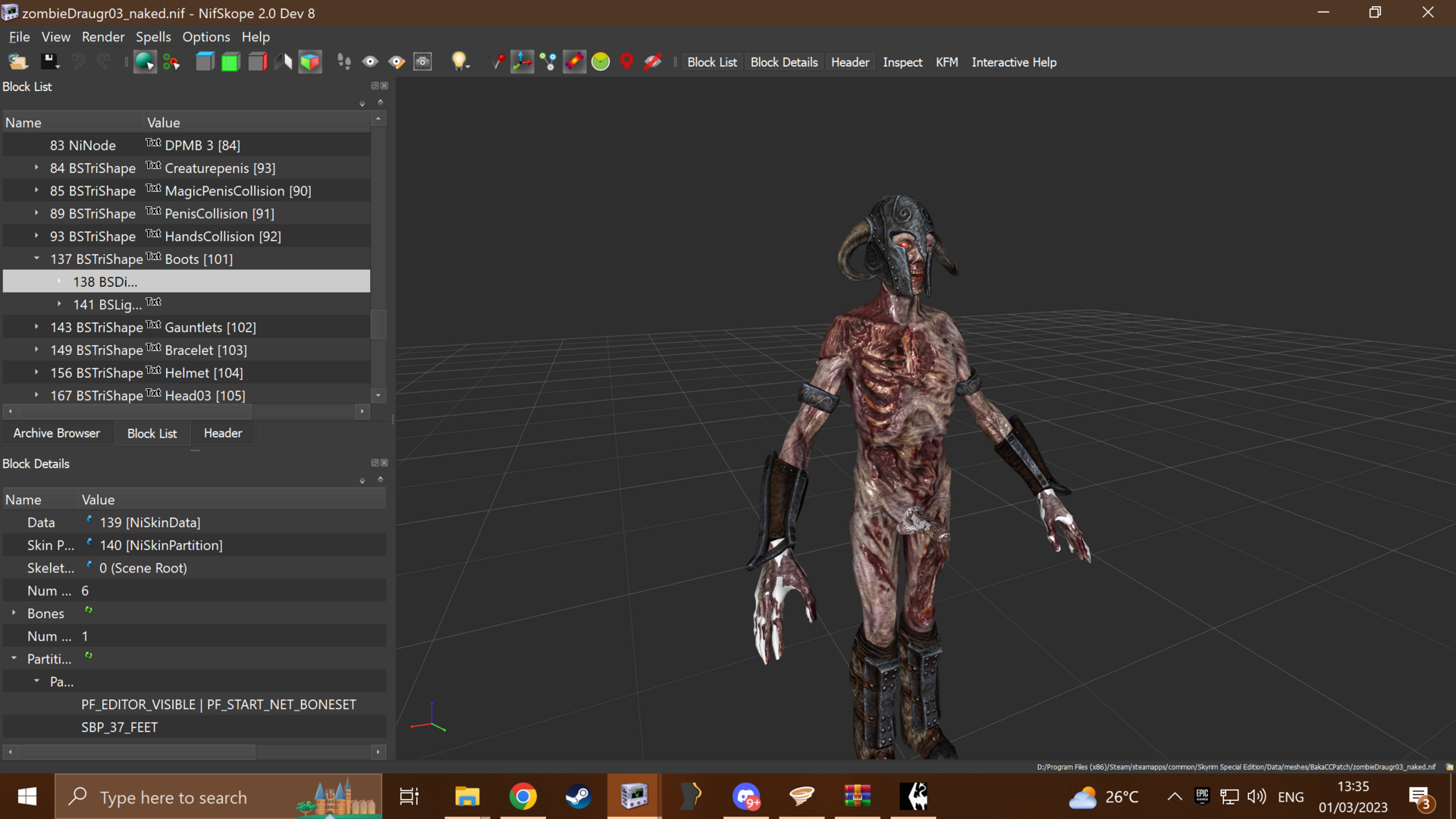Click the SBP_37_FEET value
Viewport: 1456px width, 819px height.
tap(120, 727)
